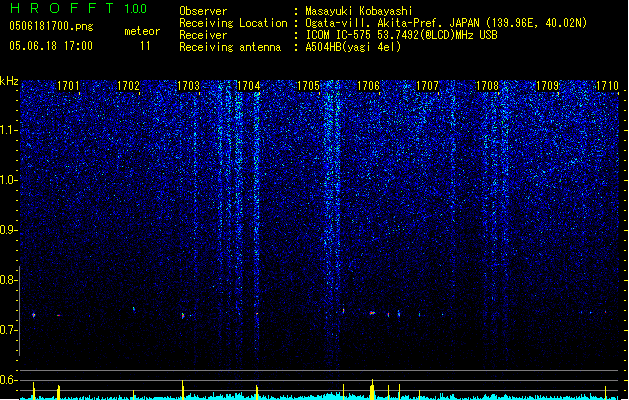Click the 1702 time marker
The image size is (629, 400).
pos(128,86)
